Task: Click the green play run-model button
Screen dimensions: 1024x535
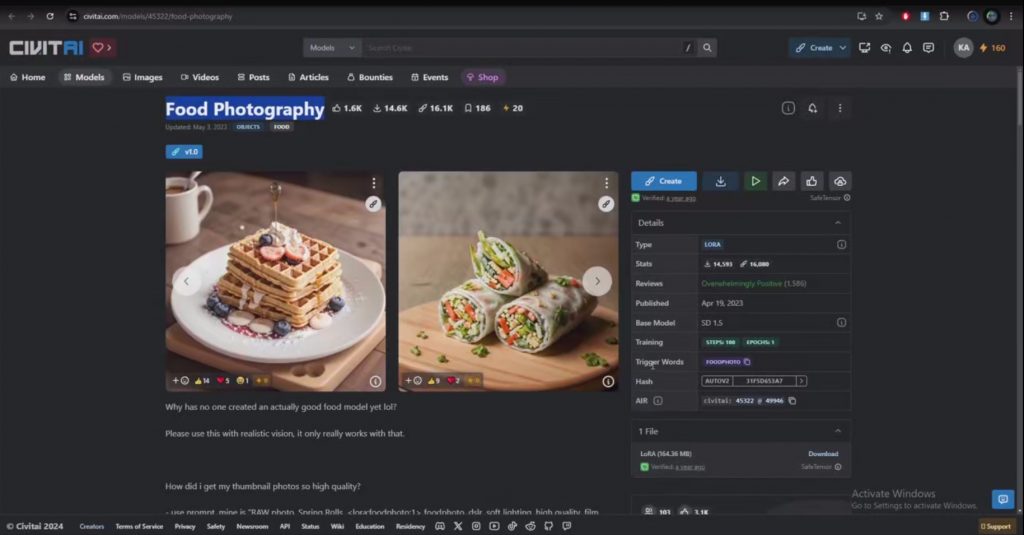Action: click(755, 182)
